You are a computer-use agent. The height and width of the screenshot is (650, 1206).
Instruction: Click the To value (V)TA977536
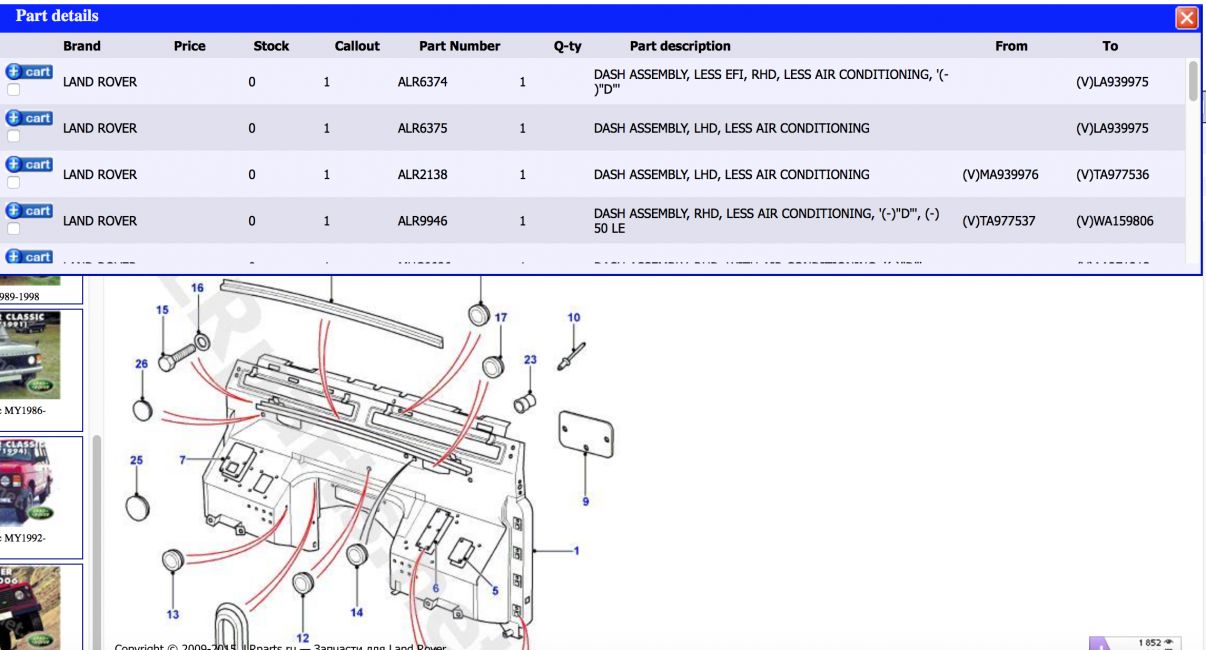[1113, 174]
